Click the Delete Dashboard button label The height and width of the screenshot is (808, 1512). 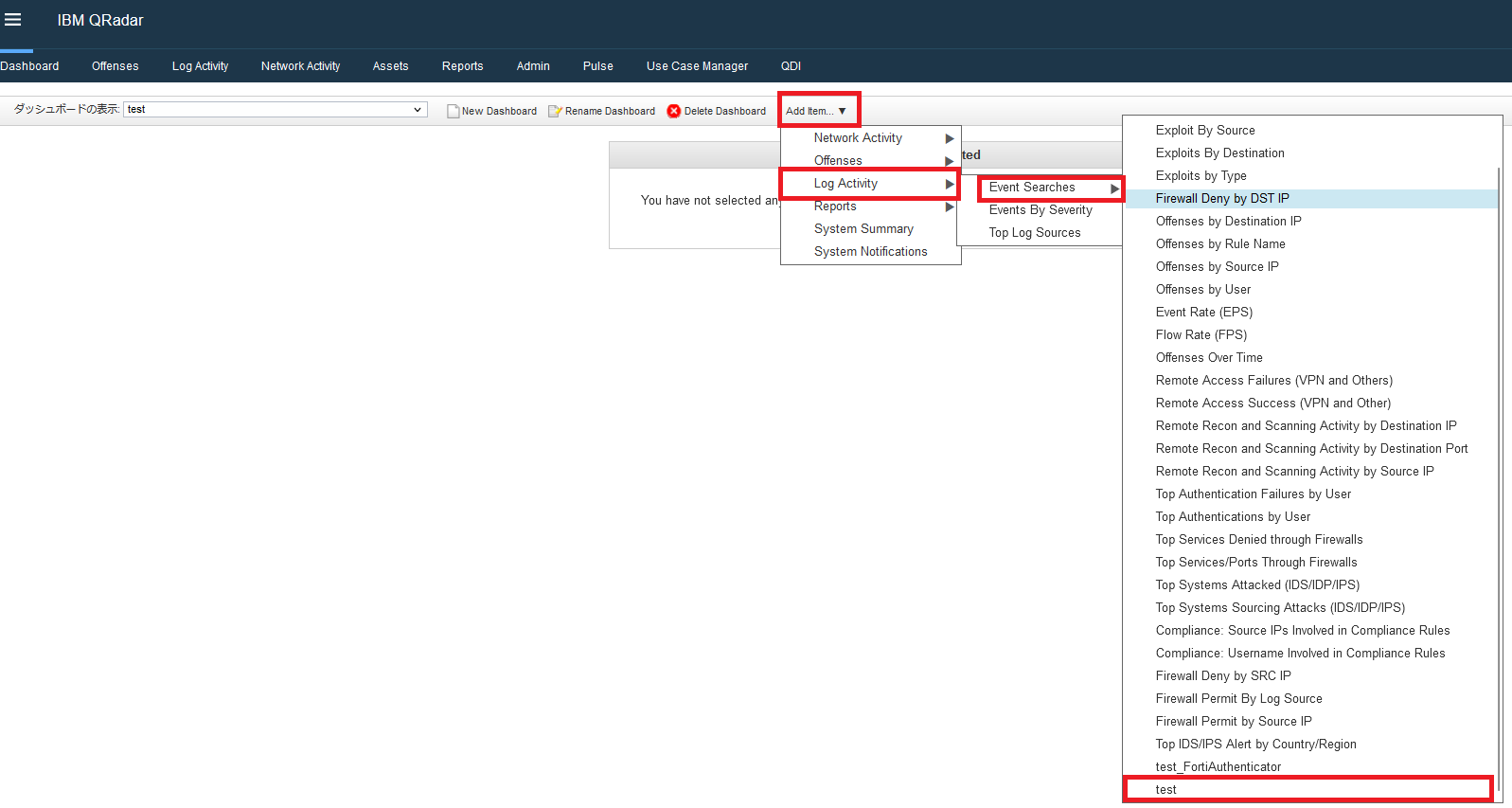(725, 111)
